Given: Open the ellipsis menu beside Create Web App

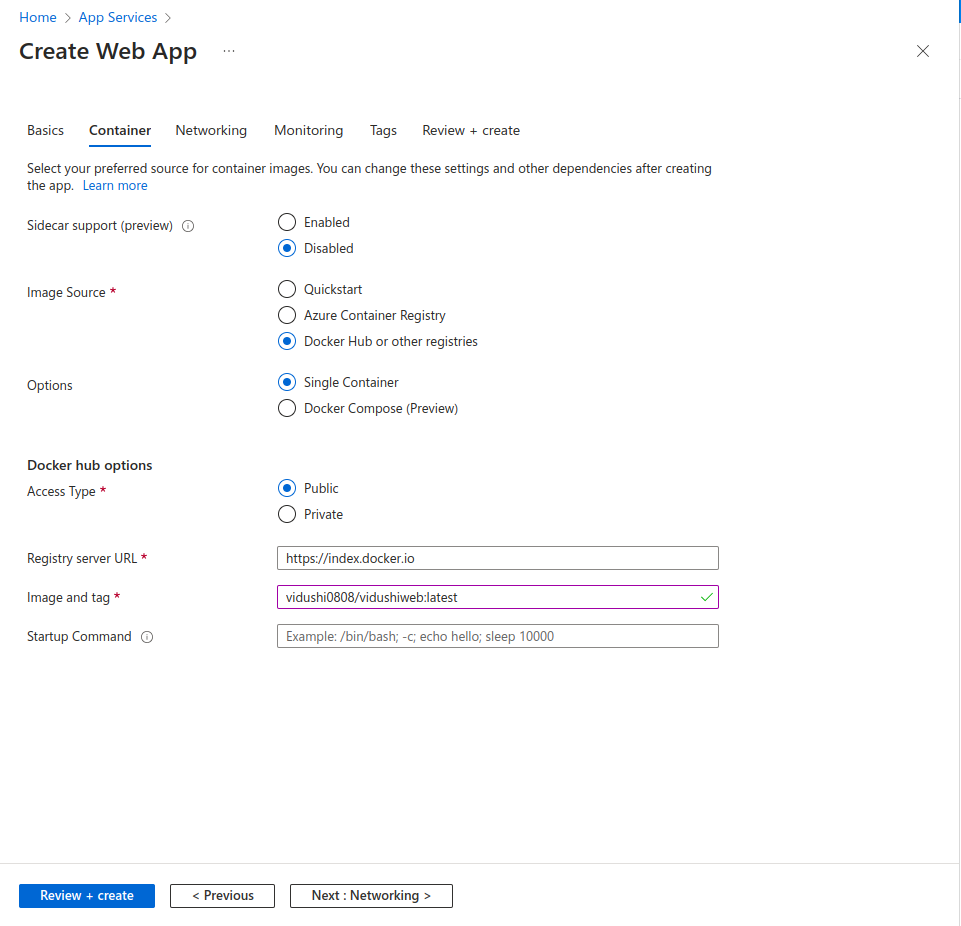Looking at the screenshot, I should click(x=229, y=51).
